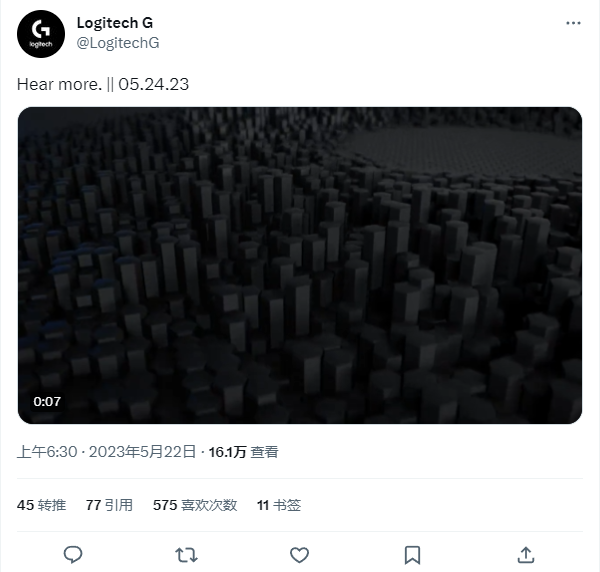Click the "Hear more. || 05.24.23" tweet text
Viewport: 600px width, 572px height.
pyautogui.click(x=103, y=84)
